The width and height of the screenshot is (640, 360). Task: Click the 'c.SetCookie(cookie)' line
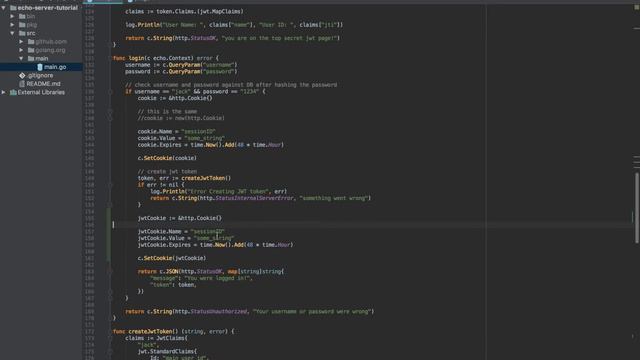pyautogui.click(x=167, y=158)
